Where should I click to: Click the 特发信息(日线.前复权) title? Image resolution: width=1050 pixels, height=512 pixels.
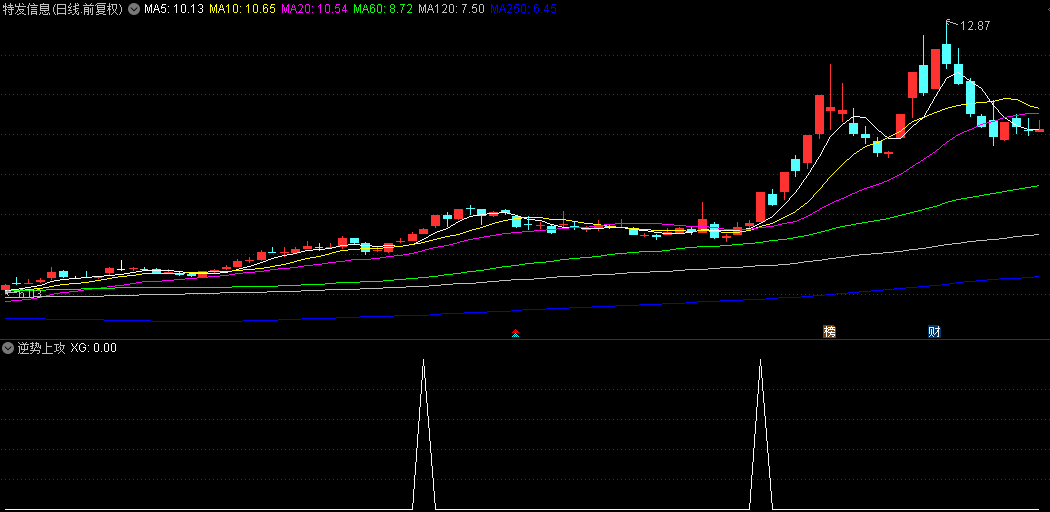pyautogui.click(x=63, y=9)
